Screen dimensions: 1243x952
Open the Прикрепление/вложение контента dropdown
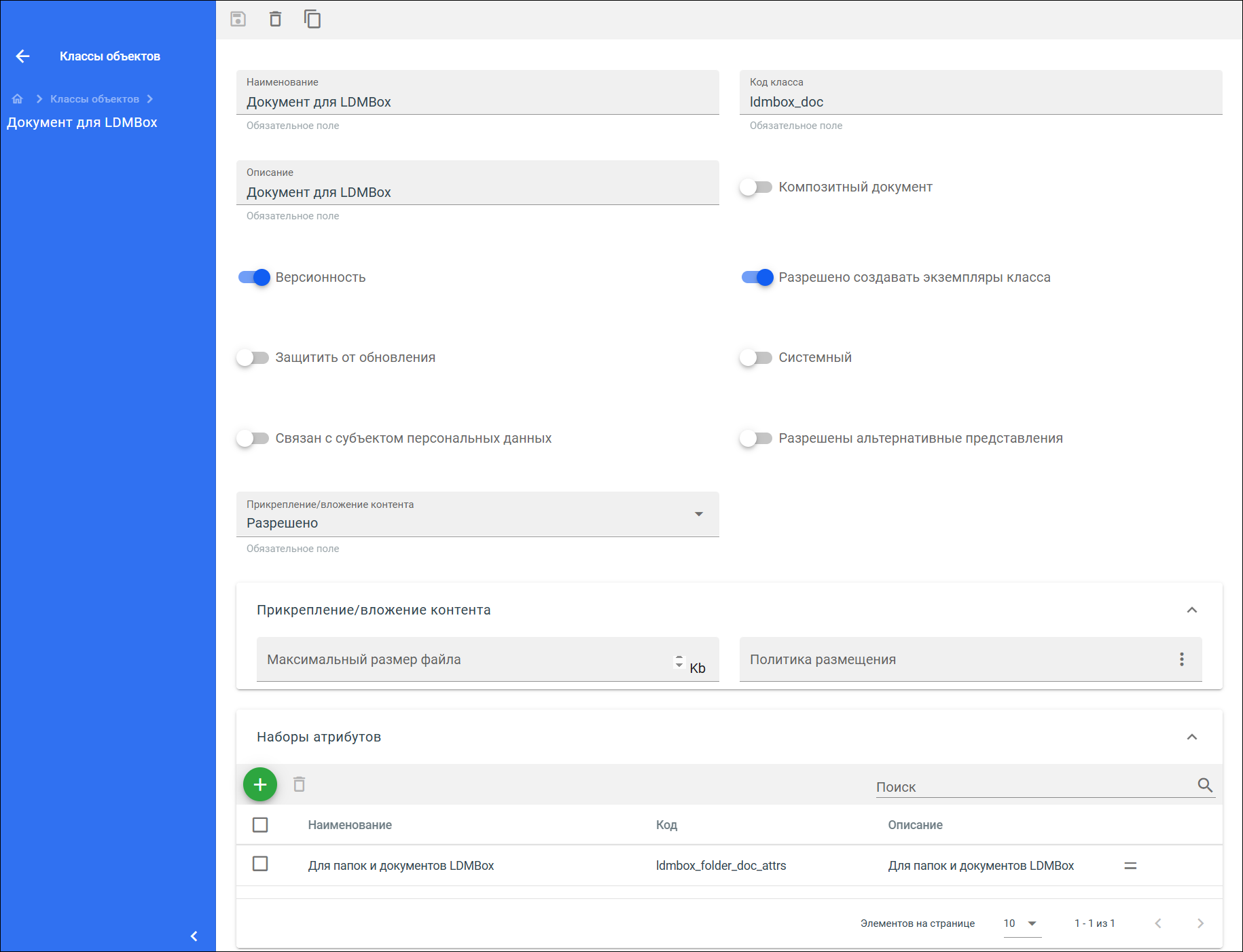coord(478,515)
